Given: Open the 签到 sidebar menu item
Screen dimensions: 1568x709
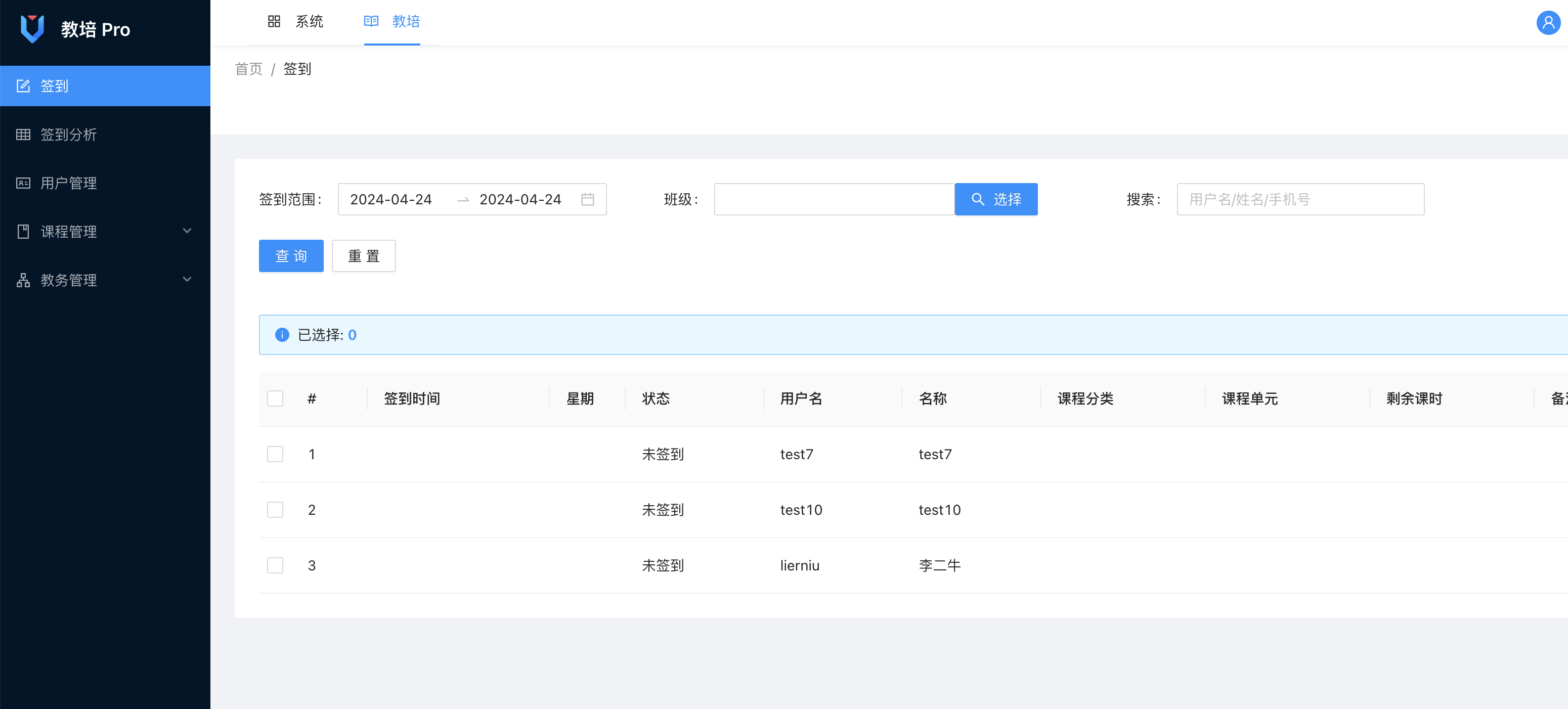Looking at the screenshot, I should tap(105, 86).
